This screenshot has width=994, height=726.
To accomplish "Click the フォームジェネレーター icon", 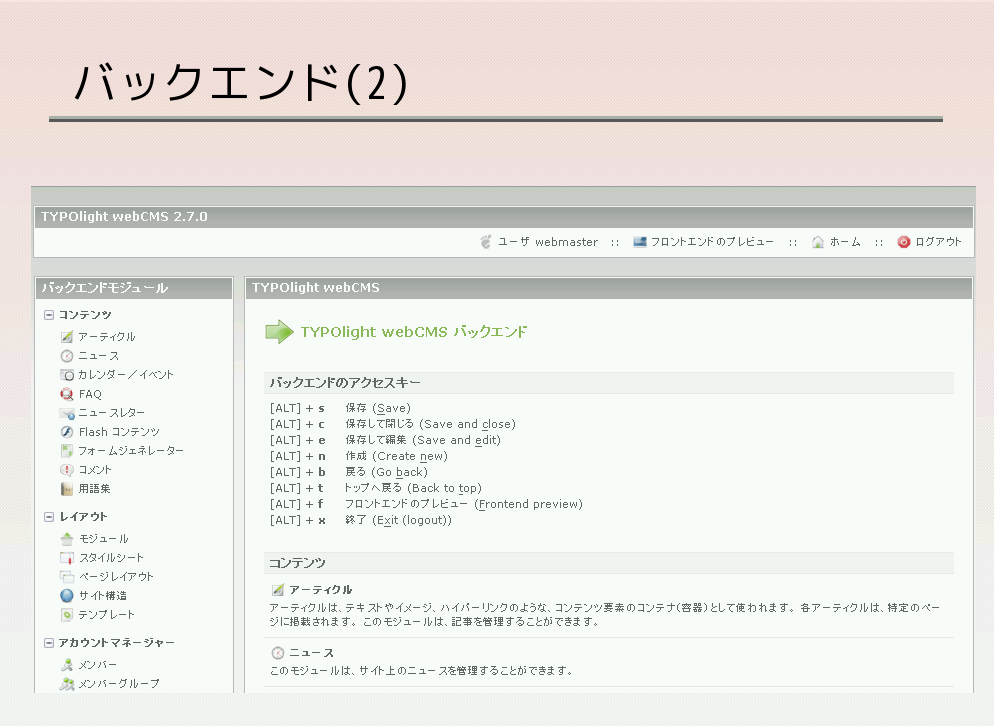I will (67, 451).
